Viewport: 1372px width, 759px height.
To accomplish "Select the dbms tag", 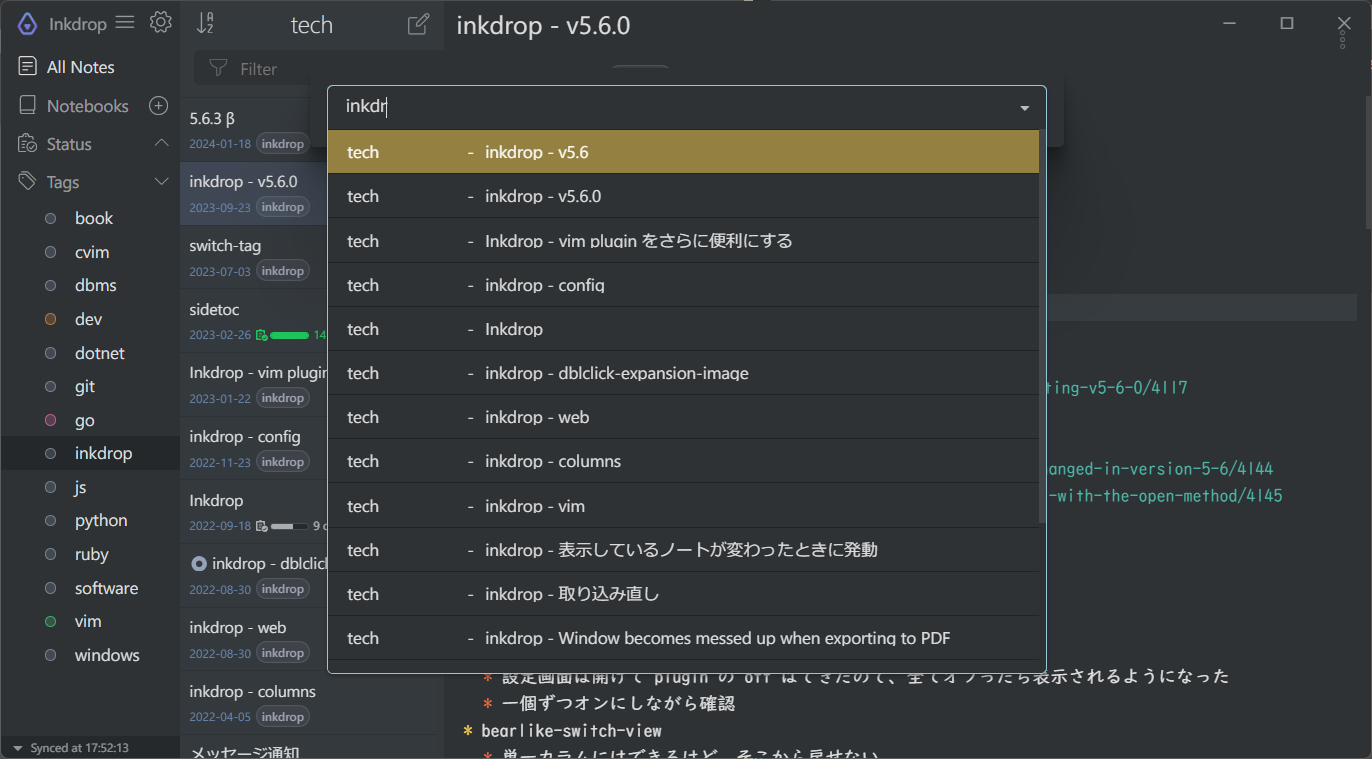I will pyautogui.click(x=91, y=285).
